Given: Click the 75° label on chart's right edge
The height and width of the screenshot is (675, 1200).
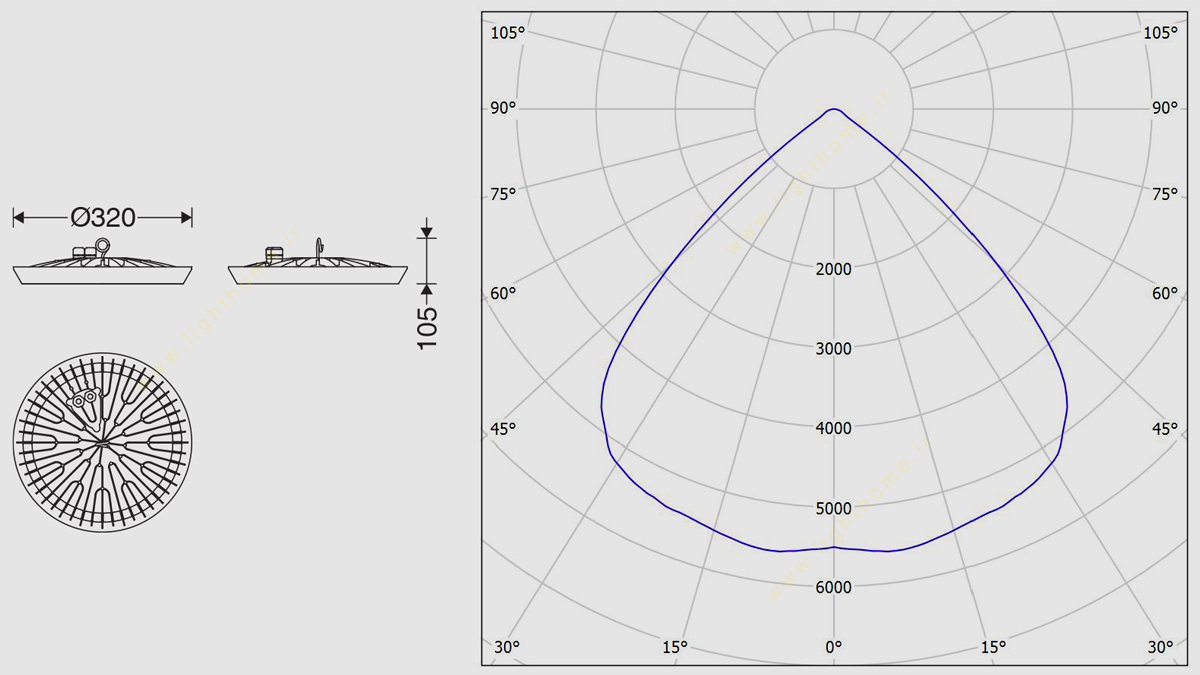Looking at the screenshot, I should pos(1165,194).
